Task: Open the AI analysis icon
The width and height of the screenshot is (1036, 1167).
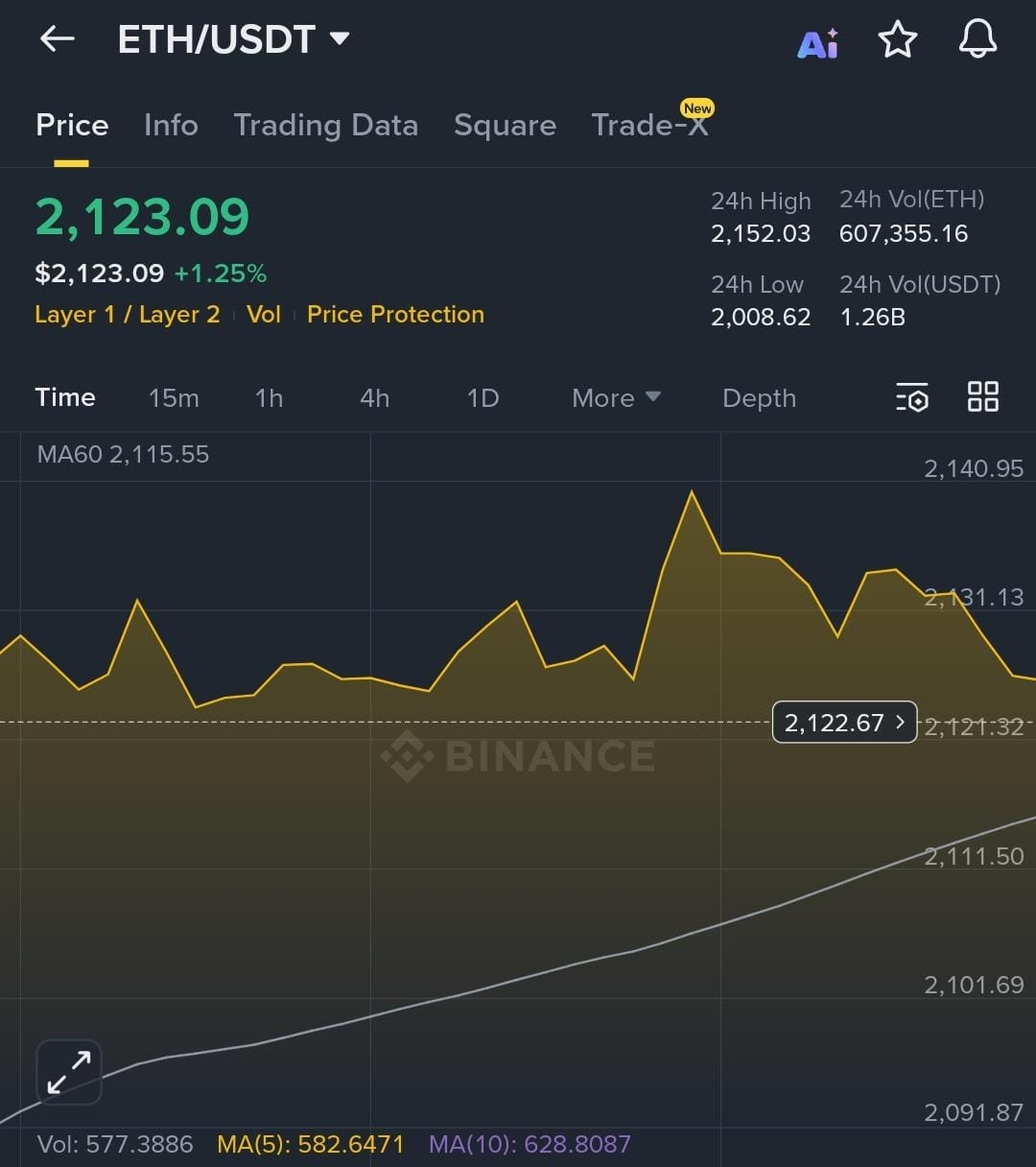Action: pyautogui.click(x=817, y=42)
